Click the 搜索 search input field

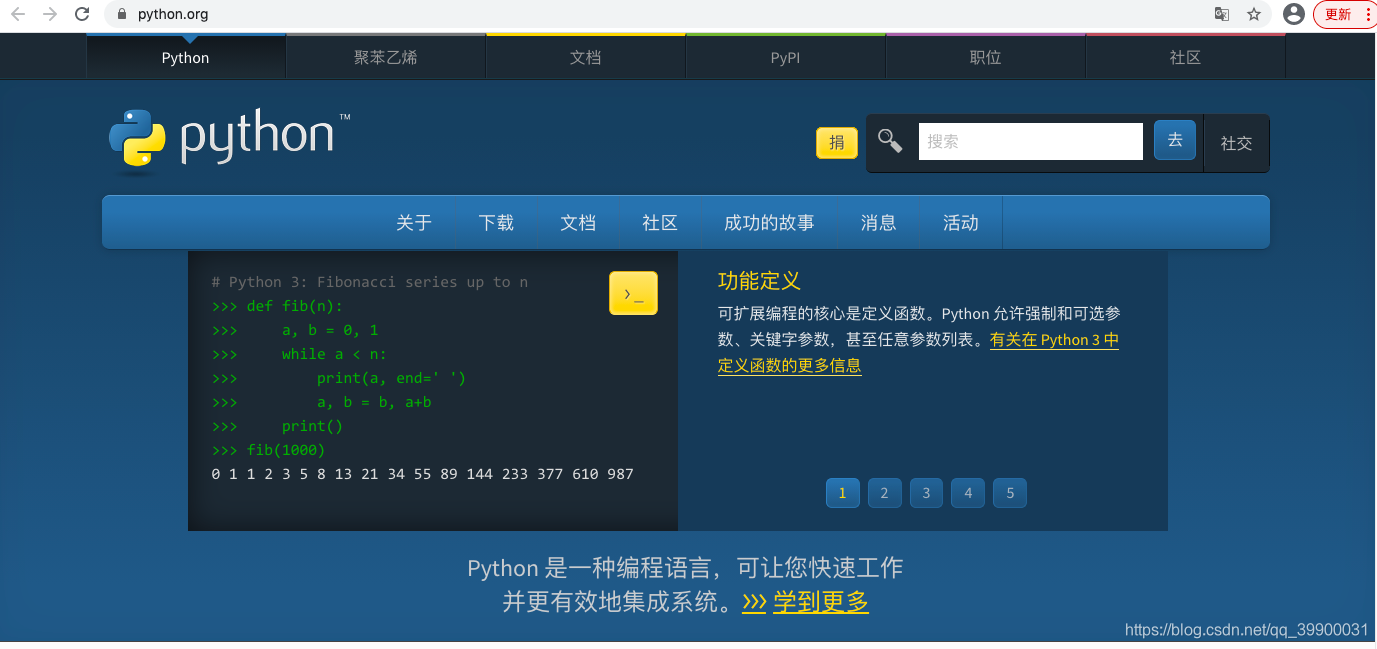click(1031, 141)
